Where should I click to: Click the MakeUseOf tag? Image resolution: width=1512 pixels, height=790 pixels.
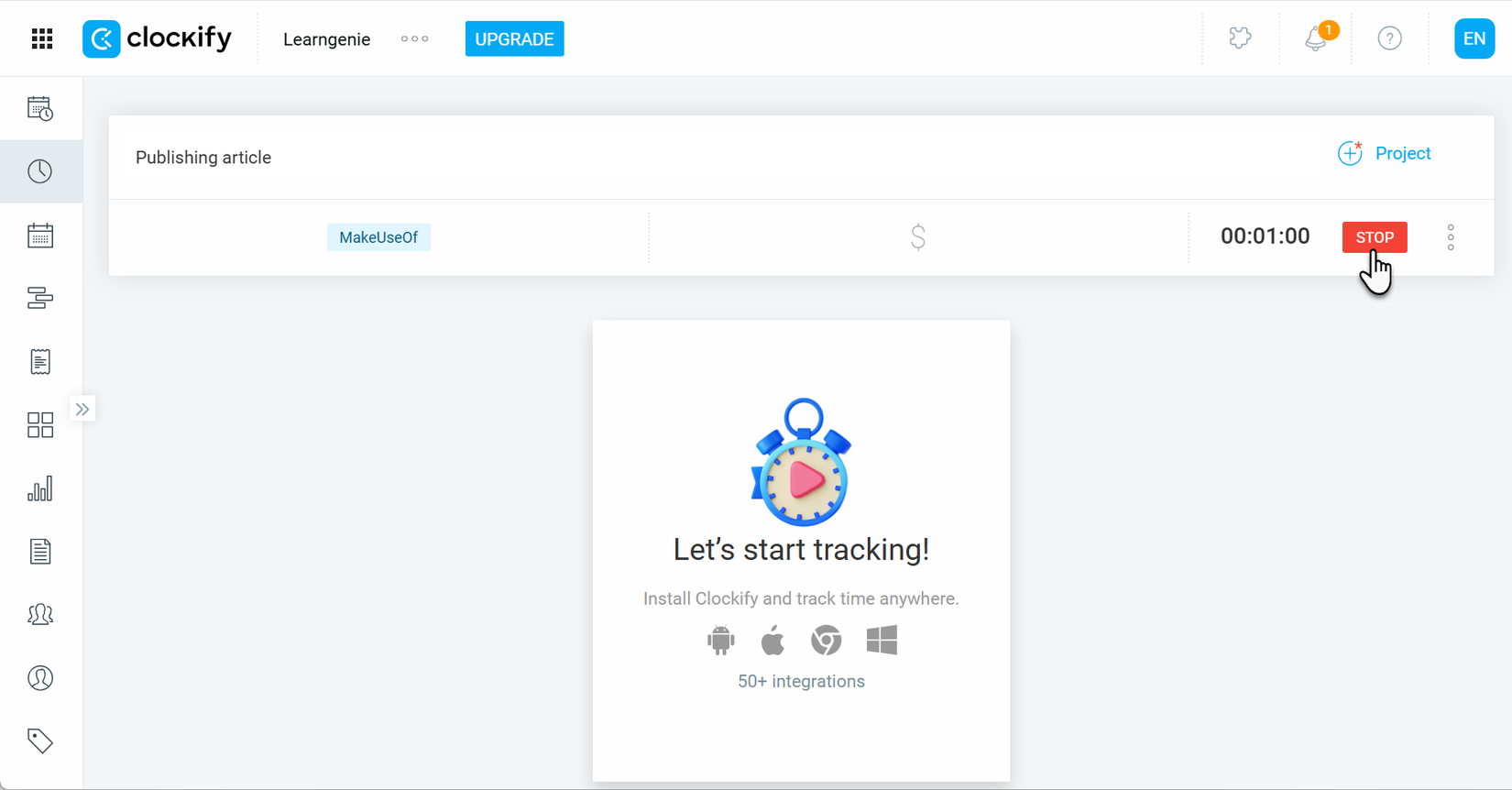378,237
